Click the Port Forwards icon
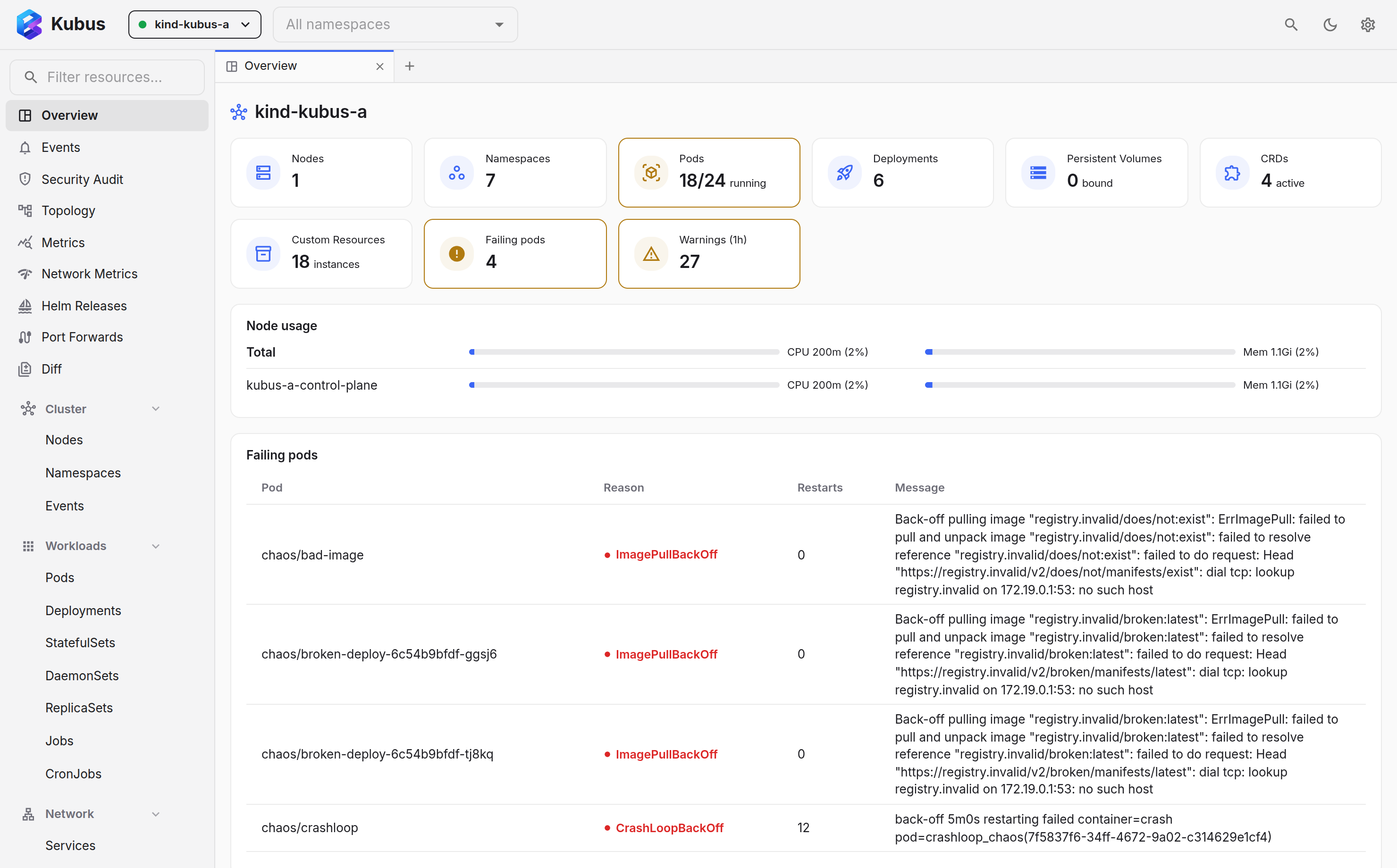This screenshot has width=1397, height=868. (x=25, y=337)
